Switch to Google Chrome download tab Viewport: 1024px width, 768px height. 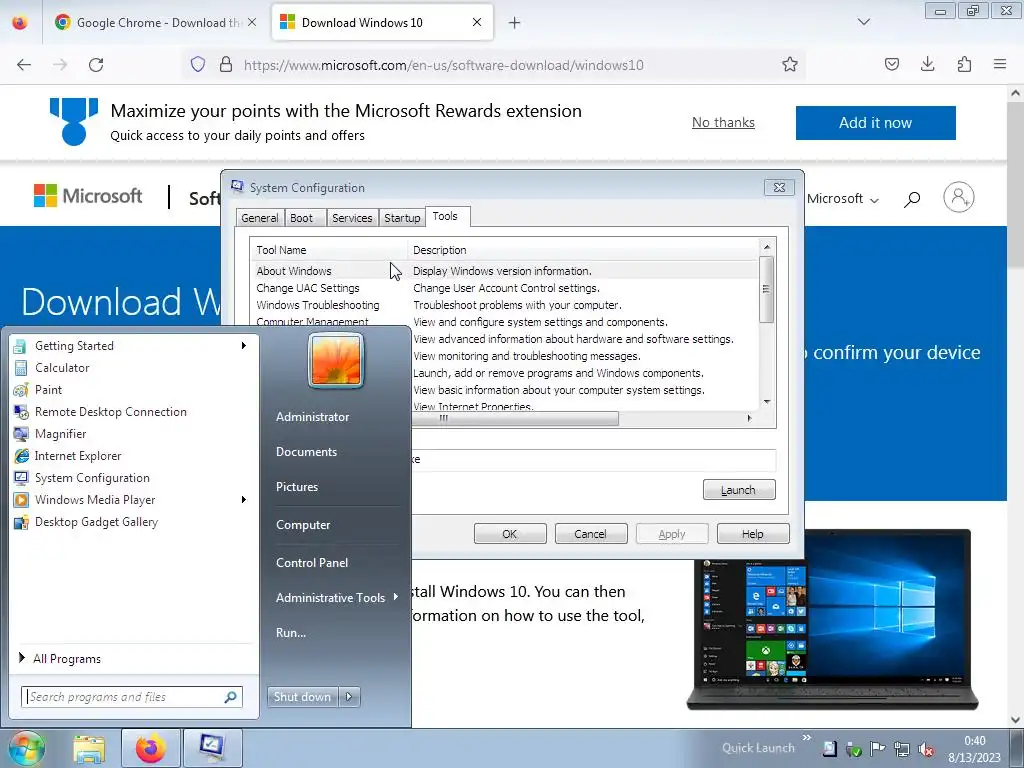tap(155, 23)
